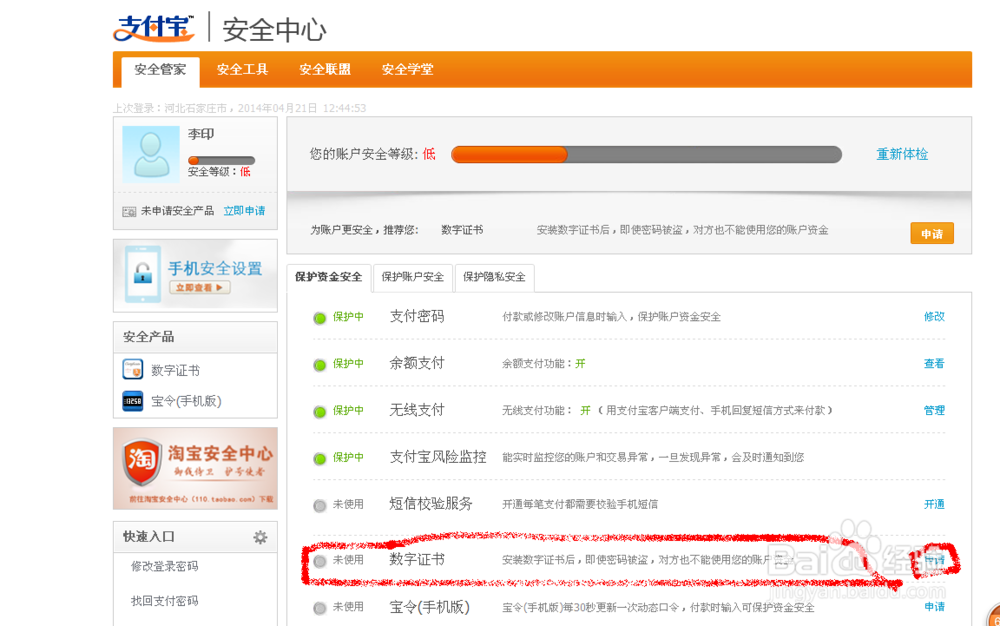Screen dimensions: 1000x626
Task: Open the 安全工具 tab
Action: coord(242,69)
